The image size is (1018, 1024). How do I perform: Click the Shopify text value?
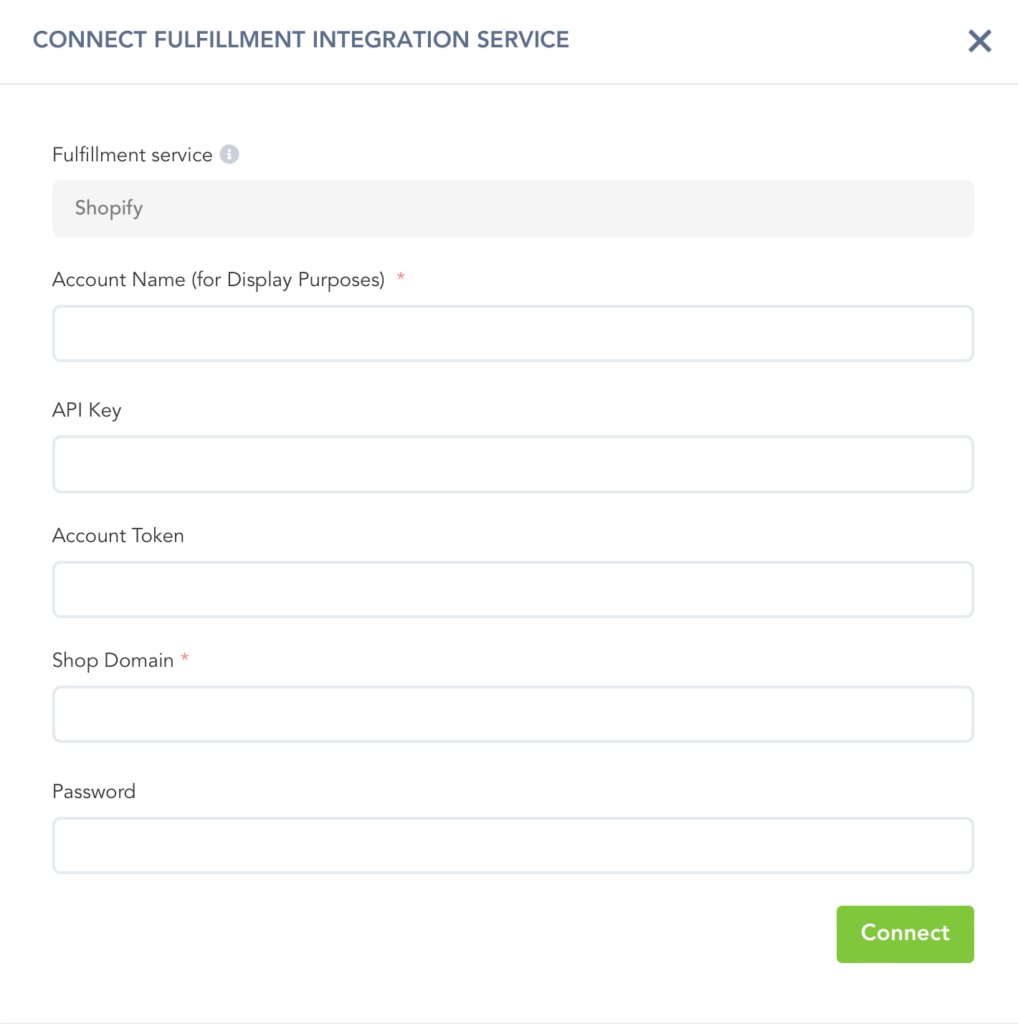pyautogui.click(x=109, y=209)
